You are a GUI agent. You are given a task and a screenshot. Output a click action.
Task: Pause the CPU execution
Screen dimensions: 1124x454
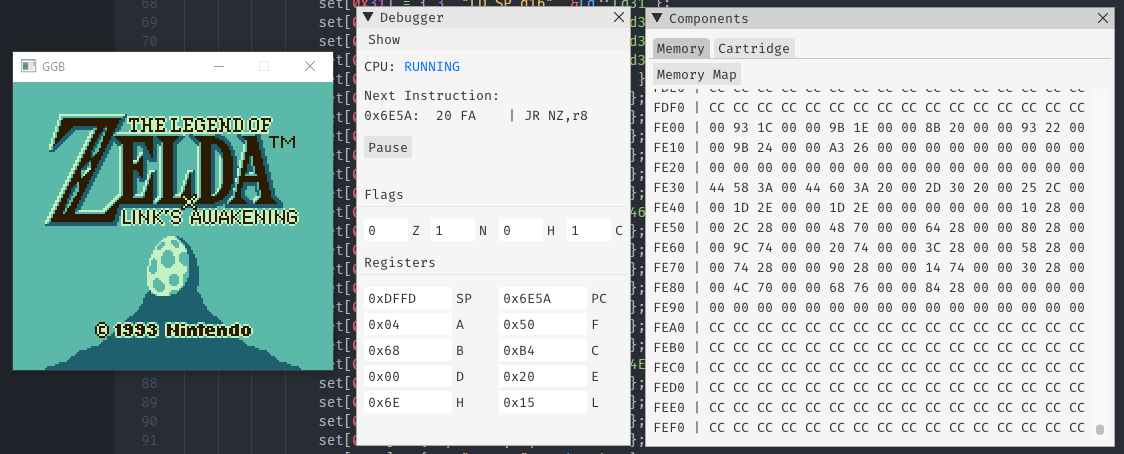coord(388,148)
